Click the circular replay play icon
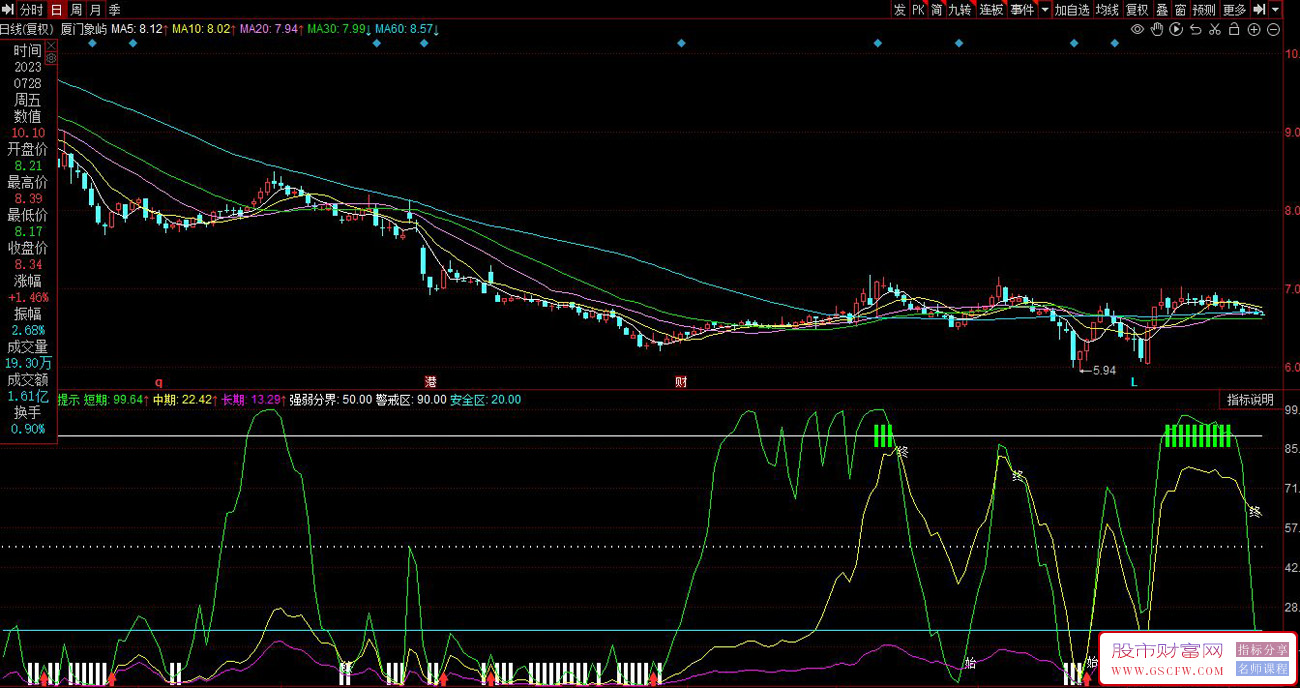The width and height of the screenshot is (1300, 688). [x=1176, y=29]
